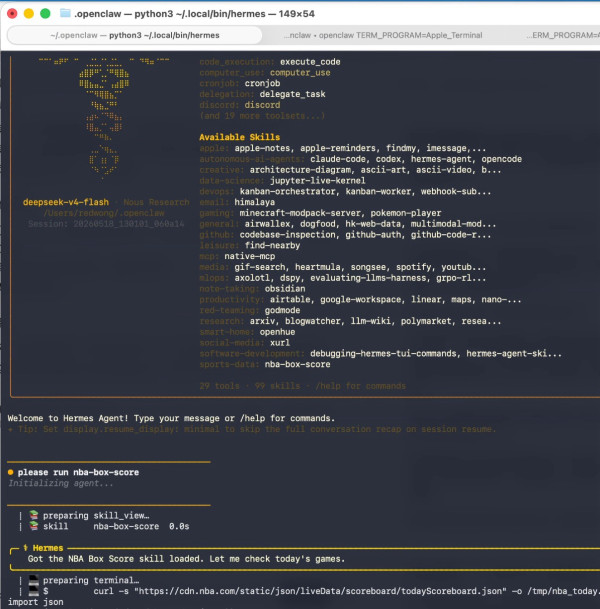
Task: Click the book icon beside skill nba-box-score
Action: 34,526
